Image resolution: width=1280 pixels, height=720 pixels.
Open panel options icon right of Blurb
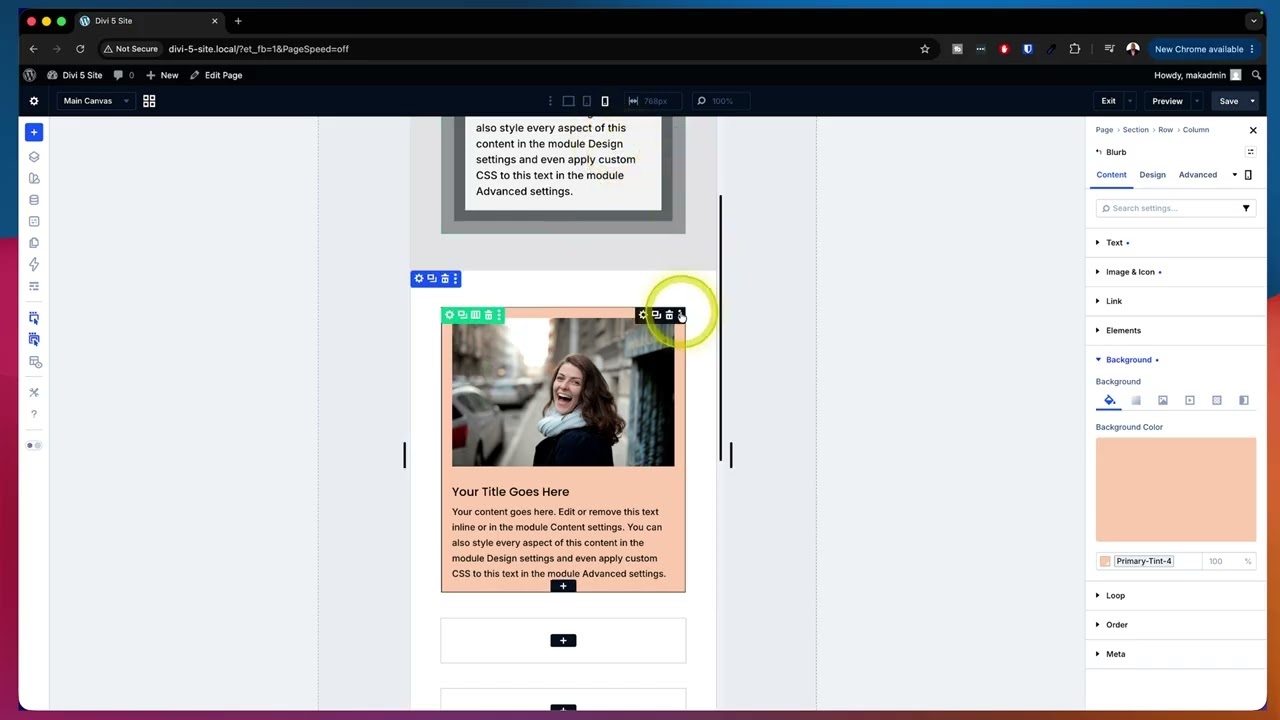tap(1250, 152)
